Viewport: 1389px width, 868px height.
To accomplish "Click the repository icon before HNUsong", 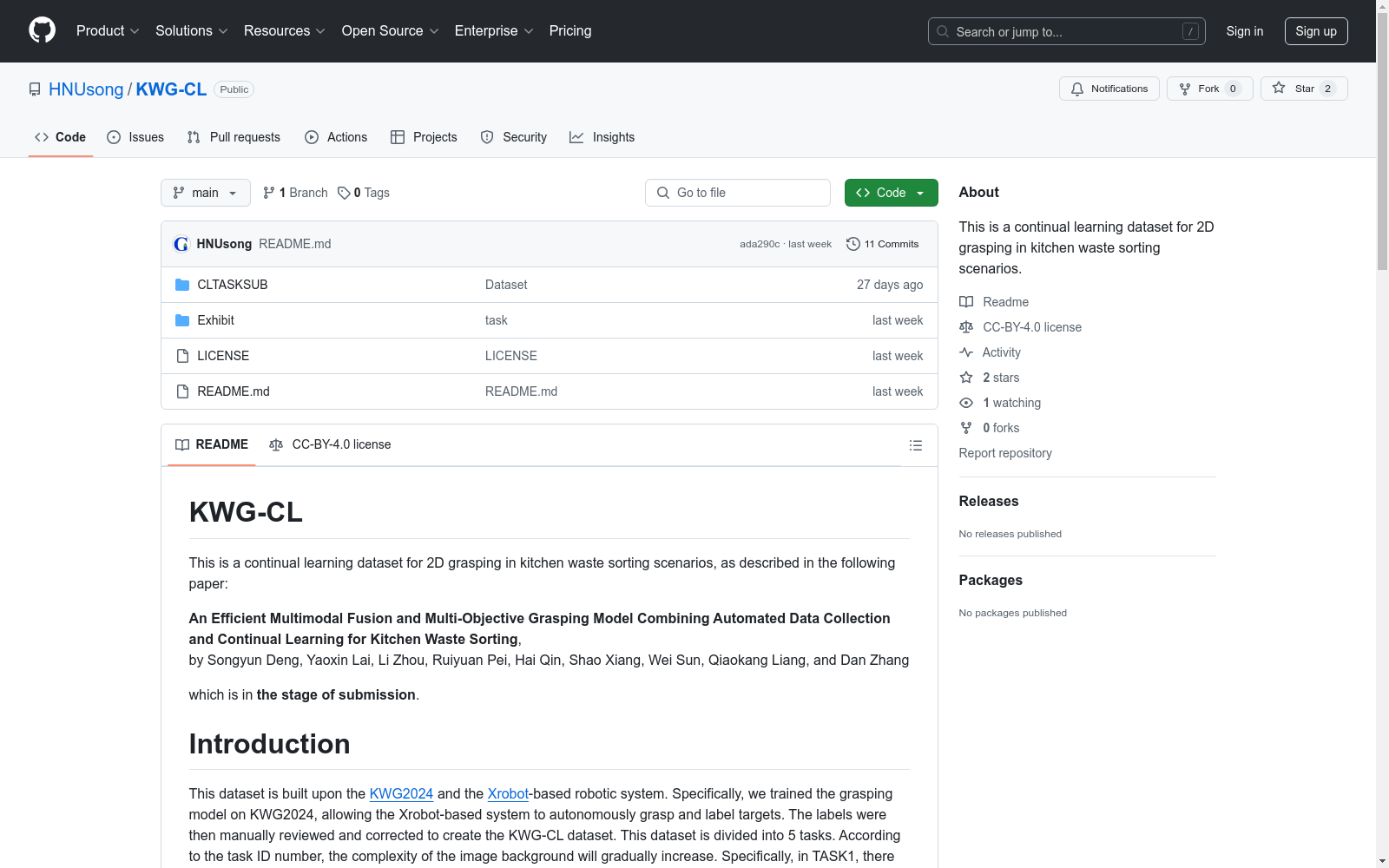I will click(35, 89).
